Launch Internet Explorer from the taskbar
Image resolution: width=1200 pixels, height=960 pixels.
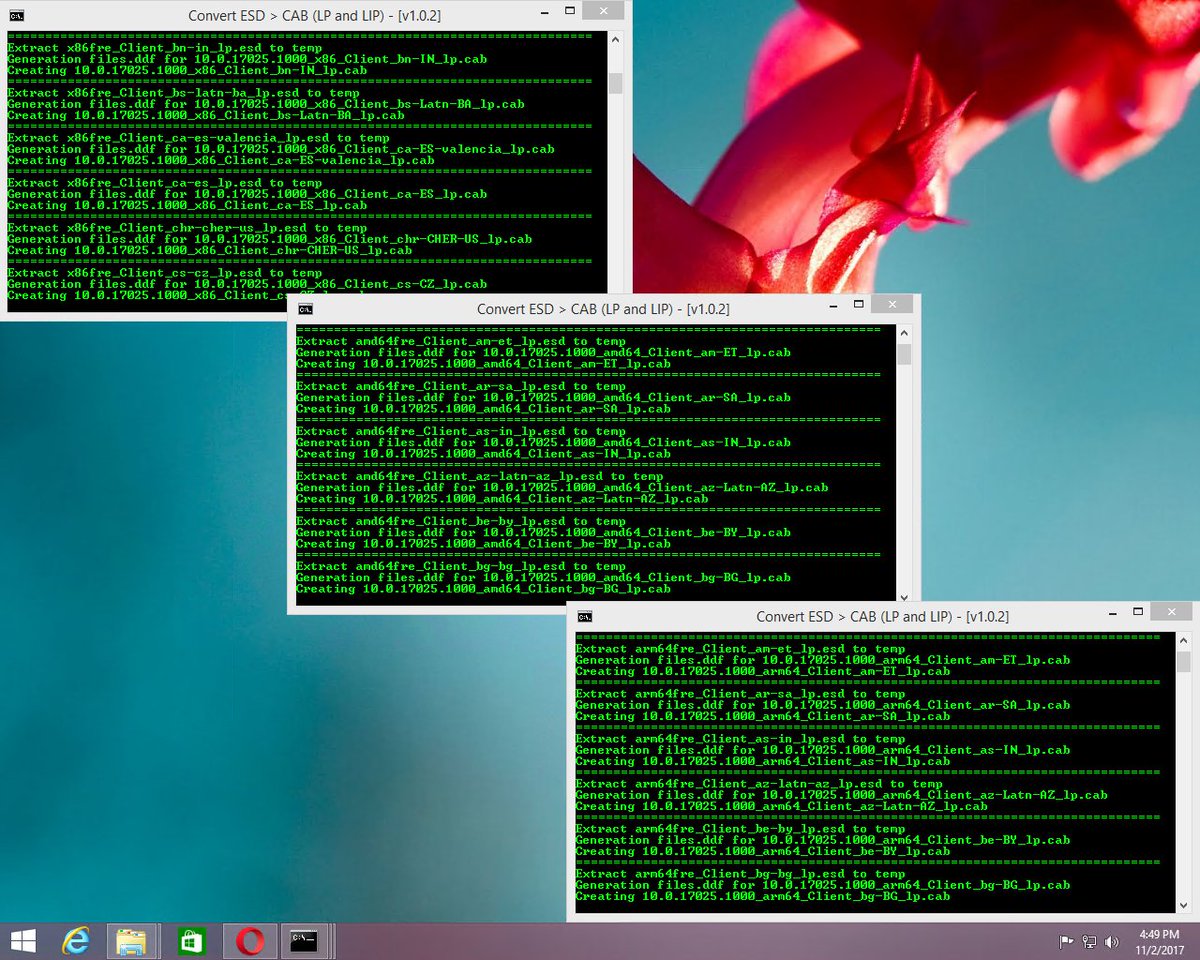pyautogui.click(x=75, y=941)
